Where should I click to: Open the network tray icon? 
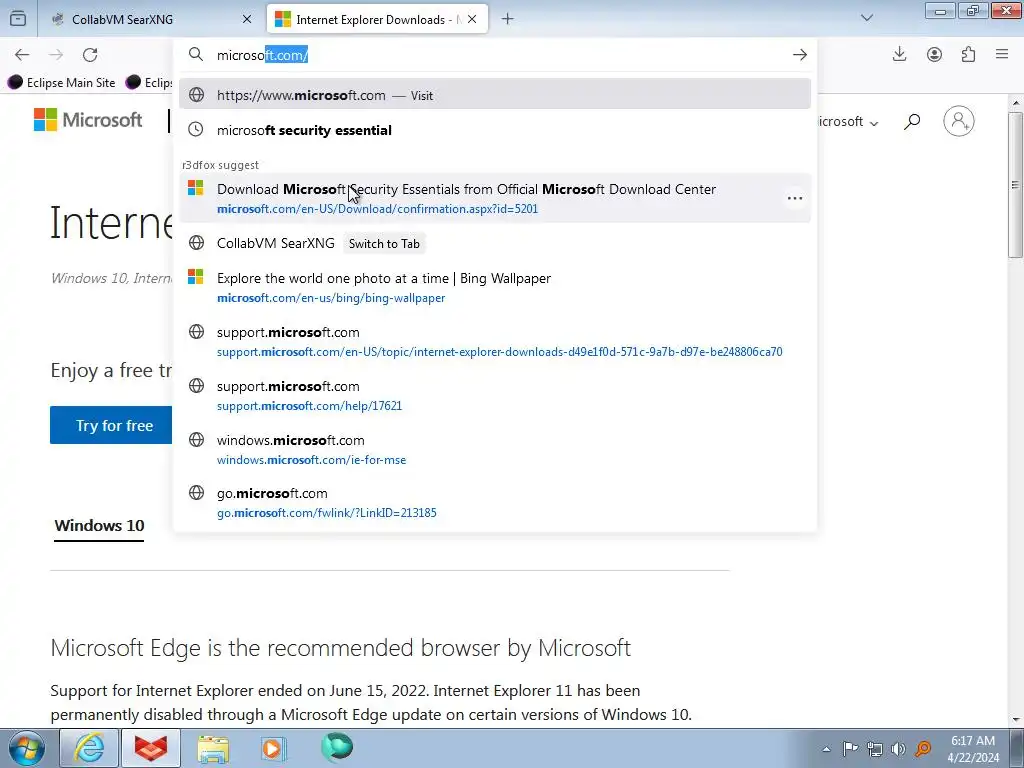point(874,749)
